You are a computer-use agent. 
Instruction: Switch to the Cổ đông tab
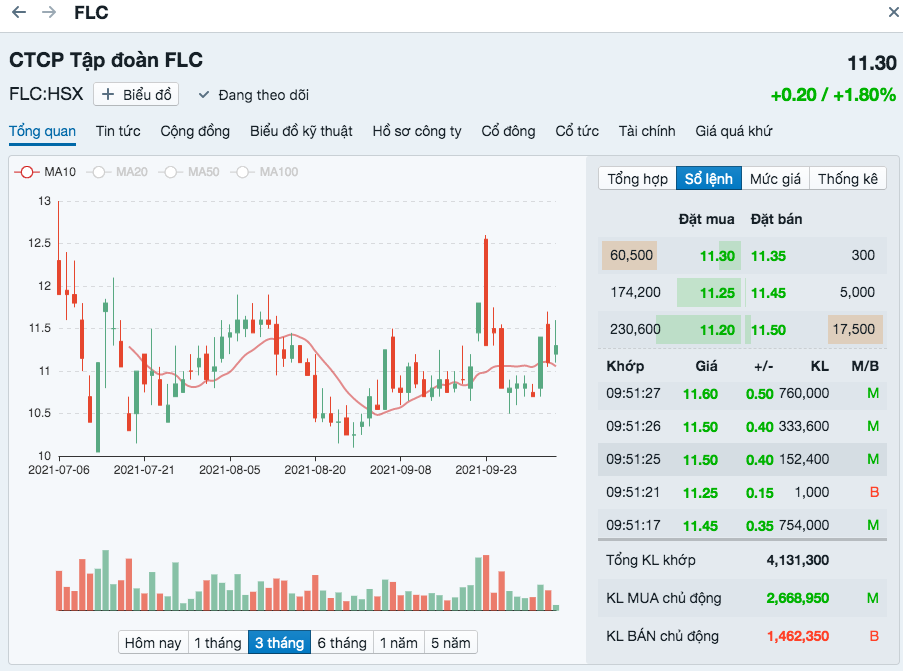pos(509,131)
